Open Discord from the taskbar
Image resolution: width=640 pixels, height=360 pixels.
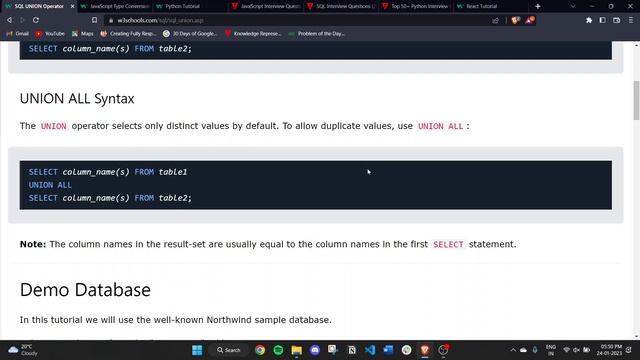[315, 350]
